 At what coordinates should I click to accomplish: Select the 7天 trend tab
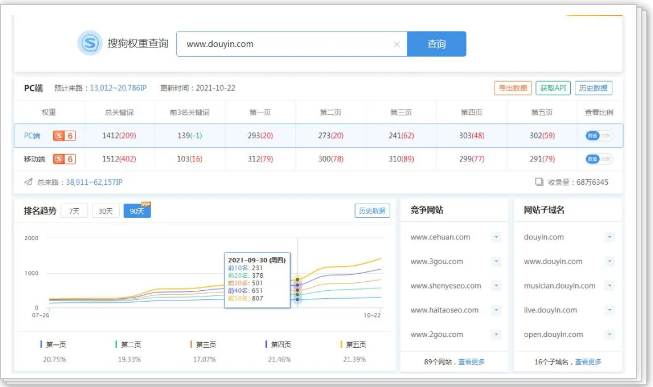click(x=74, y=211)
